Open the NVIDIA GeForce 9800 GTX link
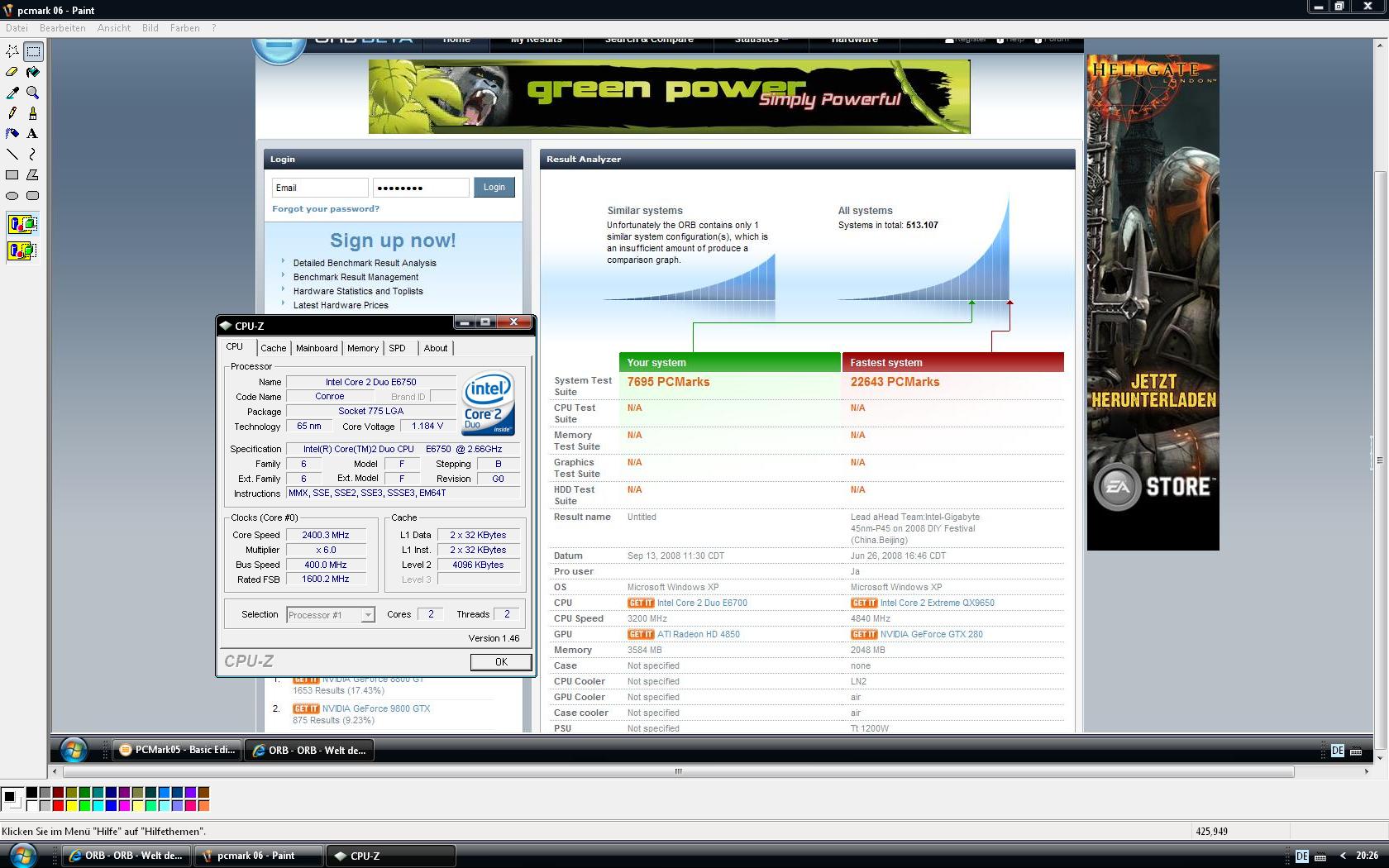Image resolution: width=1389 pixels, height=868 pixels. 376,708
